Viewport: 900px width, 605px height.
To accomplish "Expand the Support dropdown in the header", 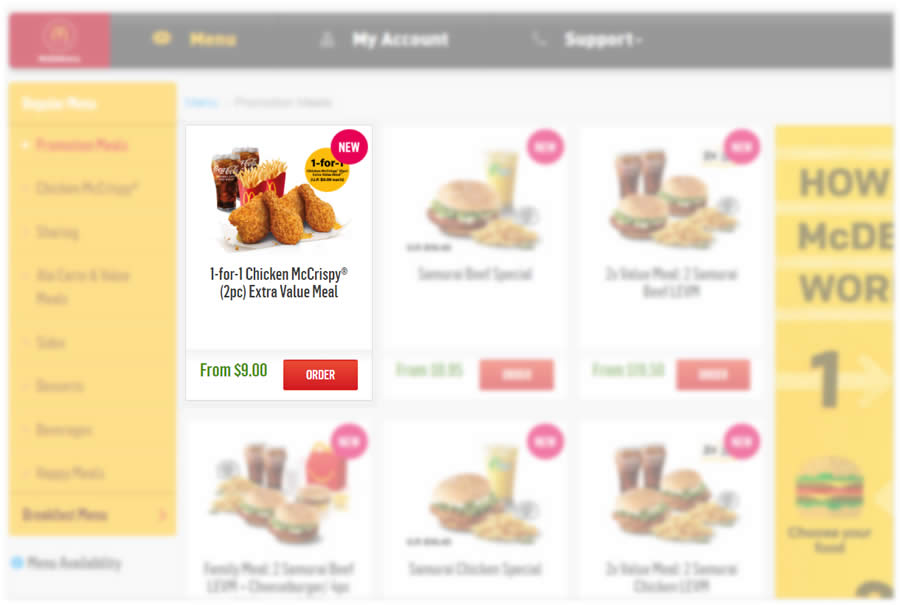I will point(603,39).
